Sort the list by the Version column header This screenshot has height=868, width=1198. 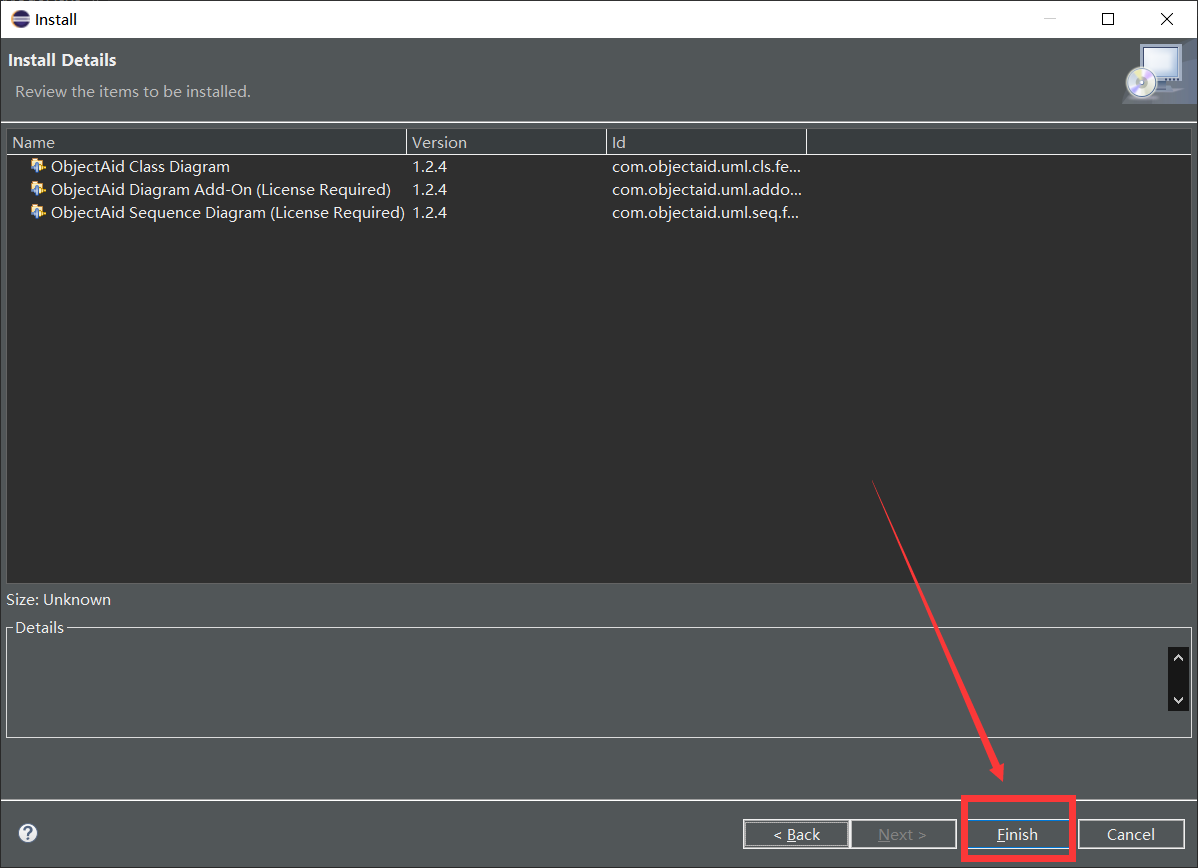[x=506, y=142]
